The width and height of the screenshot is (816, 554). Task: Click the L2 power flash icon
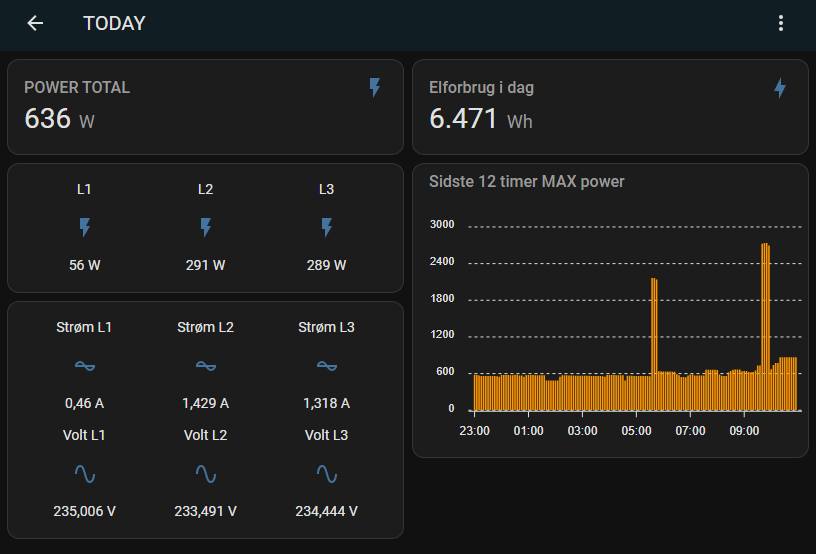(205, 229)
